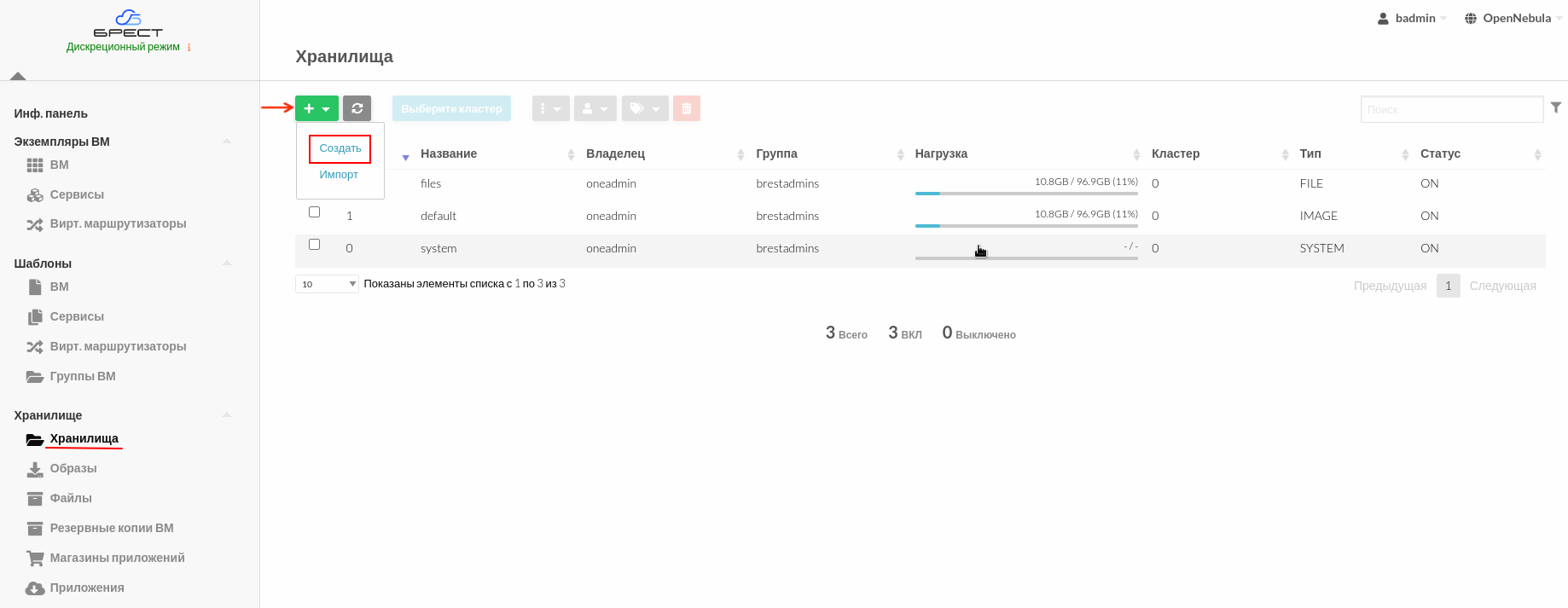
Task: Open Образы from the sidebar
Action: pos(73,468)
